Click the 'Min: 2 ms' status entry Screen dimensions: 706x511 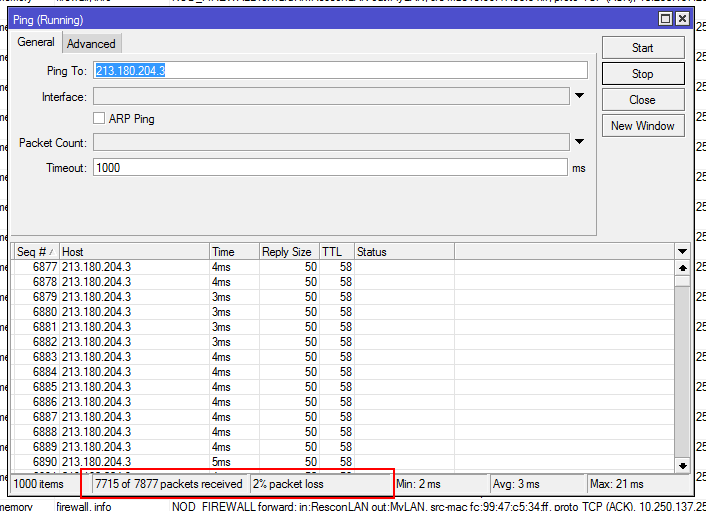tap(419, 484)
